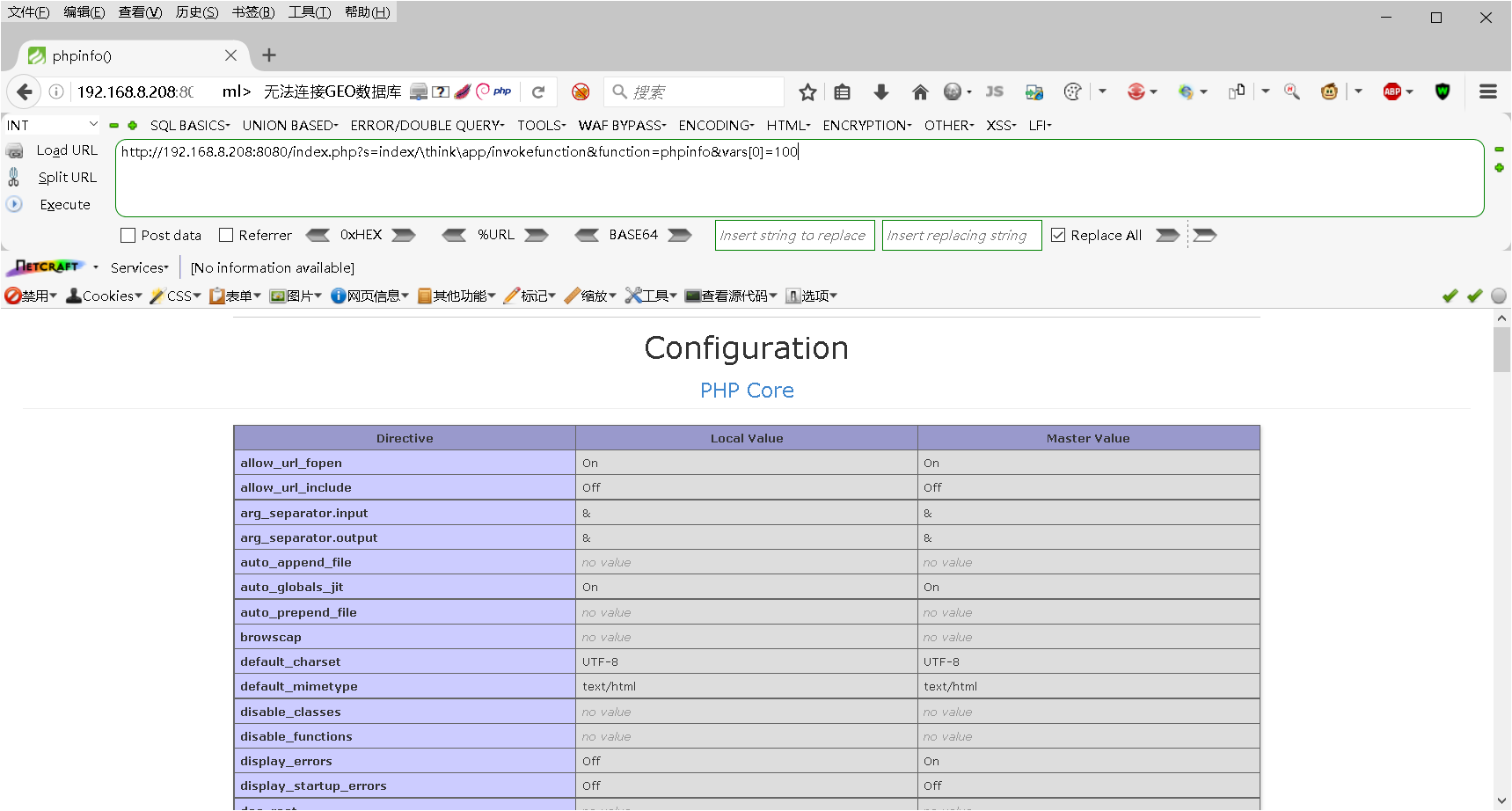This screenshot has width=1512, height=811.
Task: Click the Split URL icon in HackBar
Action: click(15, 177)
